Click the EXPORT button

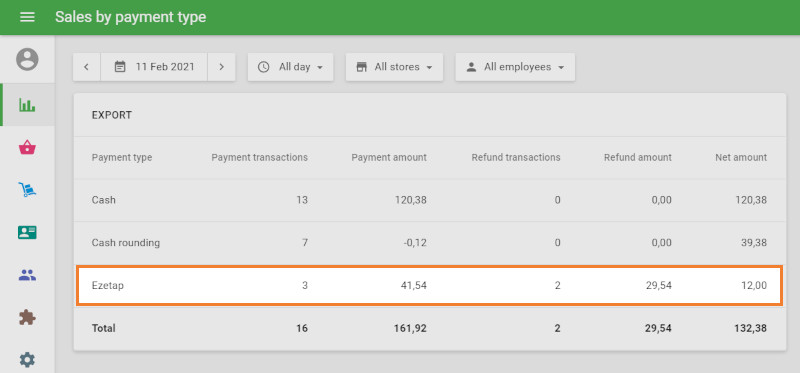click(112, 115)
